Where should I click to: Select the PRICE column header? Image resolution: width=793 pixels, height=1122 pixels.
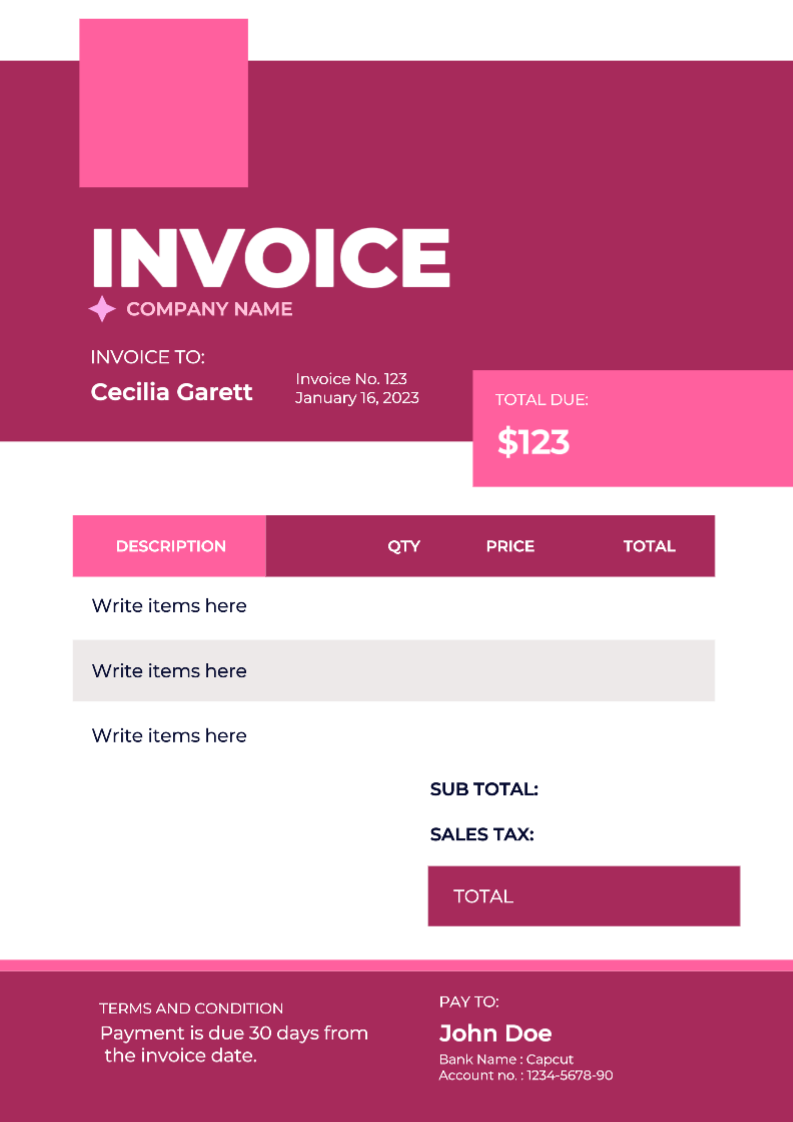pos(510,546)
